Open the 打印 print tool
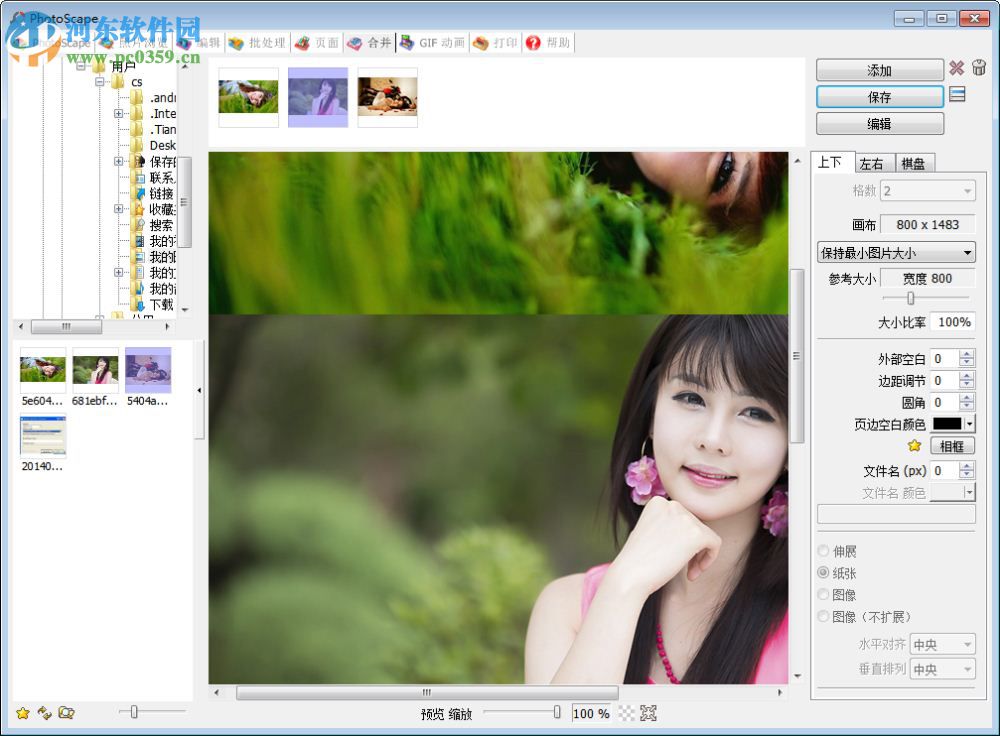Image resolution: width=1000 pixels, height=736 pixels. point(495,42)
